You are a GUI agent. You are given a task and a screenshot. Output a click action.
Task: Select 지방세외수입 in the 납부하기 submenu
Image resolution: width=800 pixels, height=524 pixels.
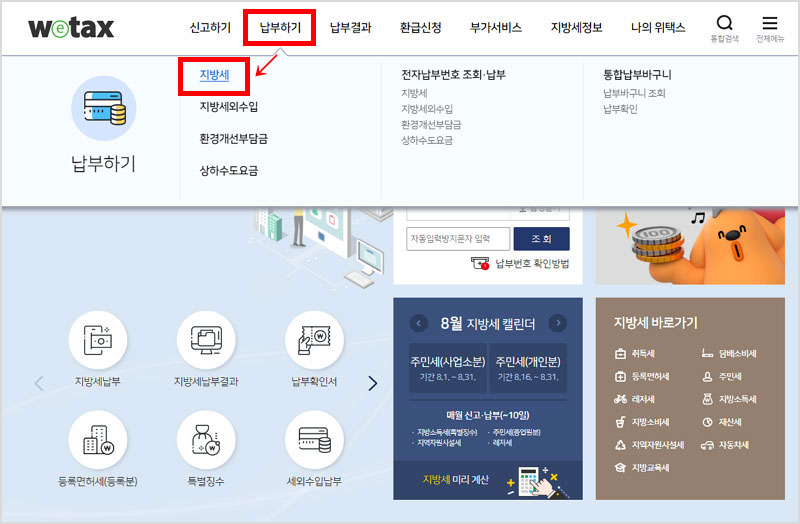click(x=229, y=107)
